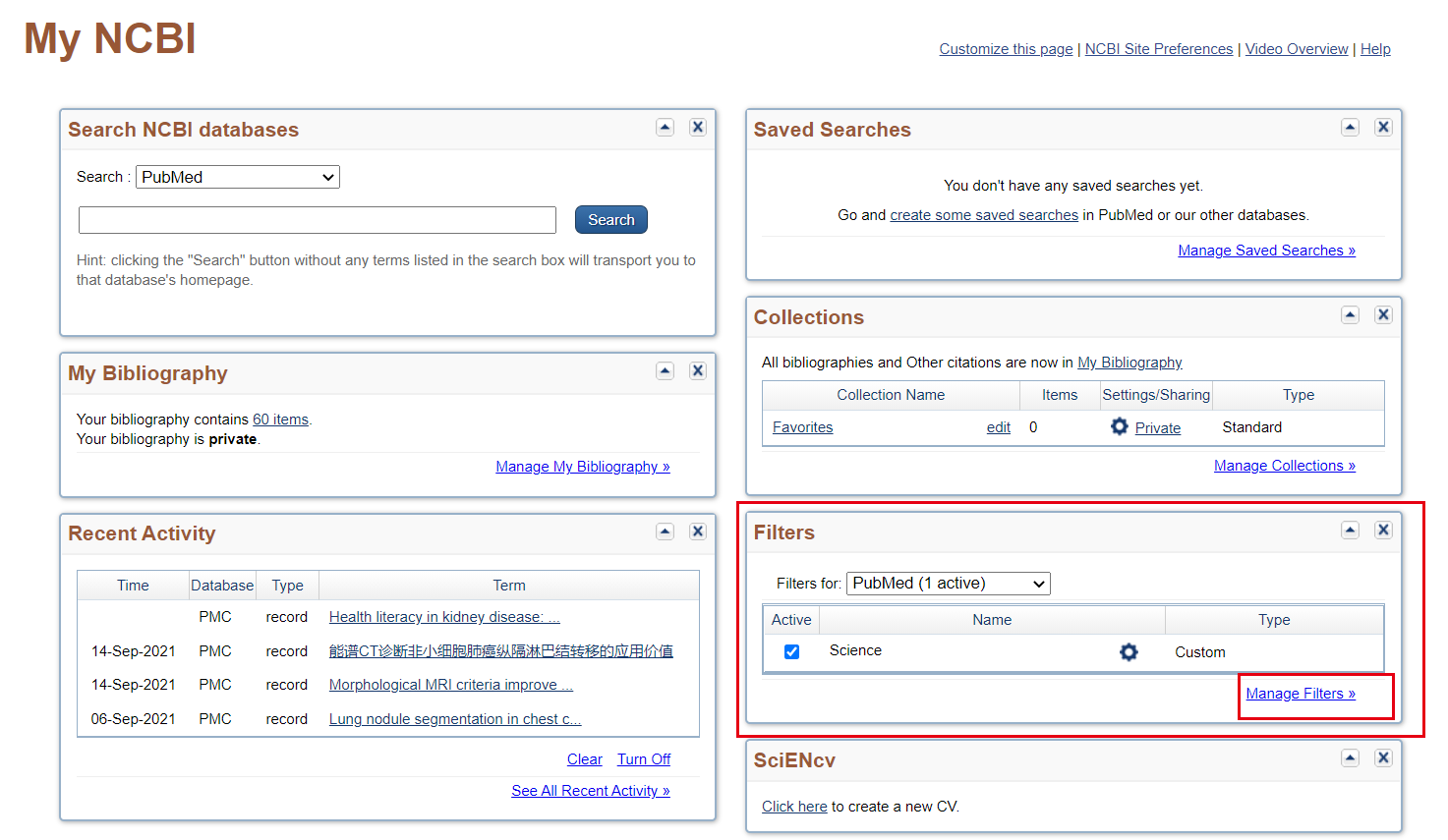The width and height of the screenshot is (1448, 840).
Task: Toggle the Private setting on Favorites
Action: click(x=1157, y=427)
